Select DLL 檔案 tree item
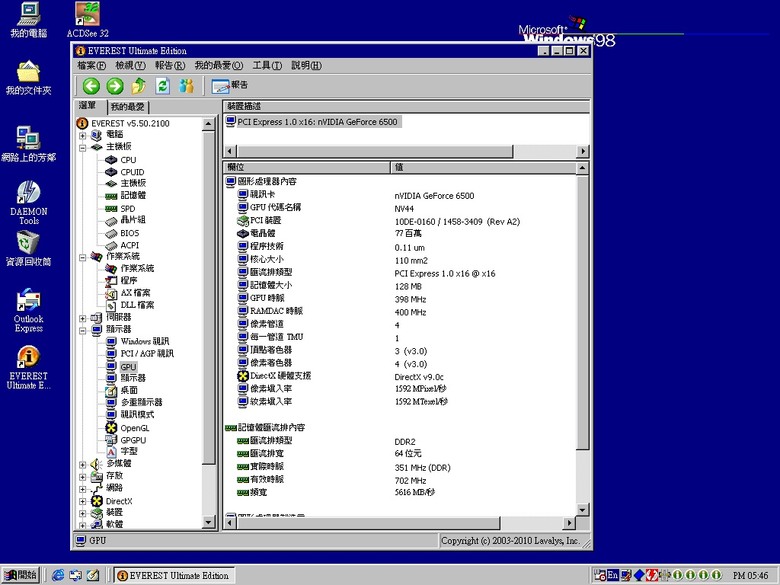 pos(137,305)
